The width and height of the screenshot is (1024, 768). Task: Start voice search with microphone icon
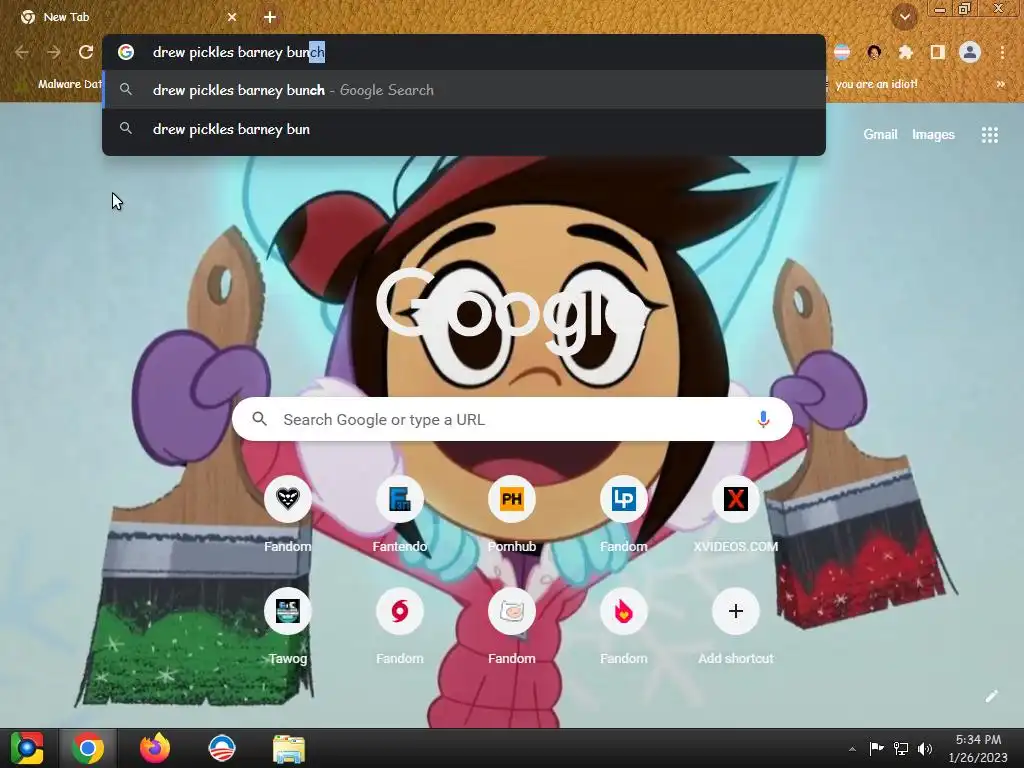763,419
